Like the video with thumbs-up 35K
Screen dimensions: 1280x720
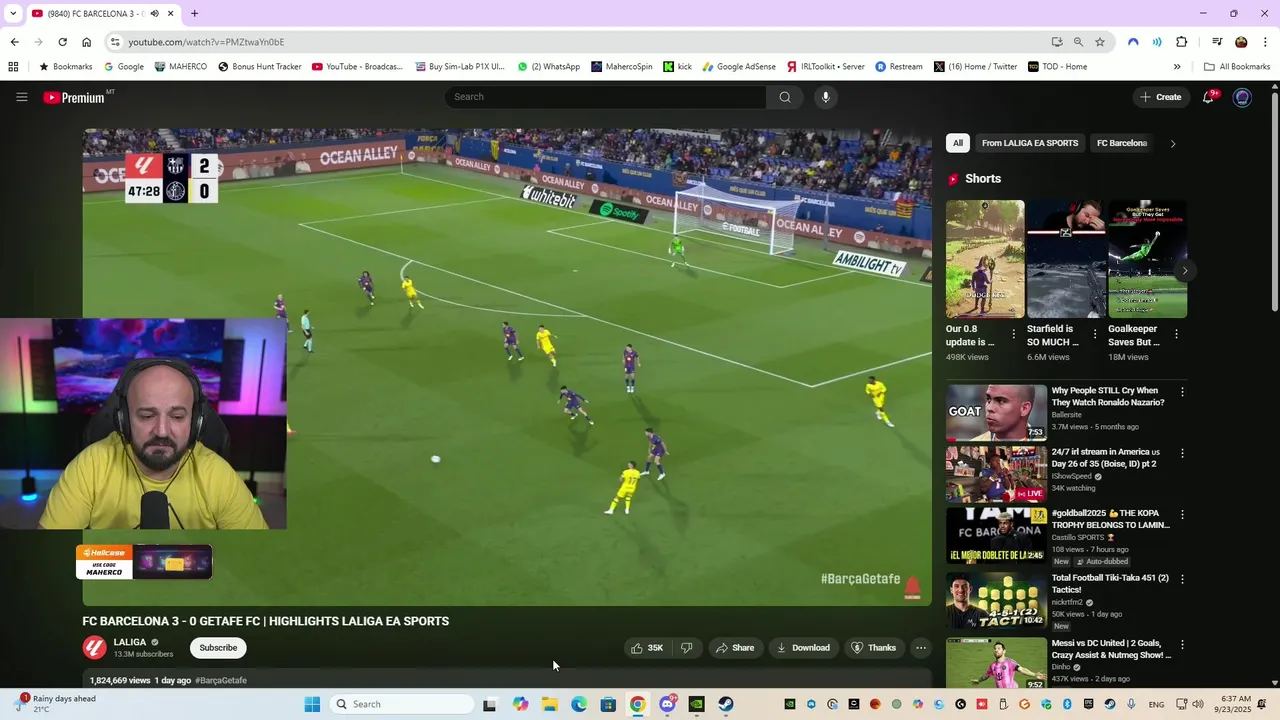click(x=647, y=648)
